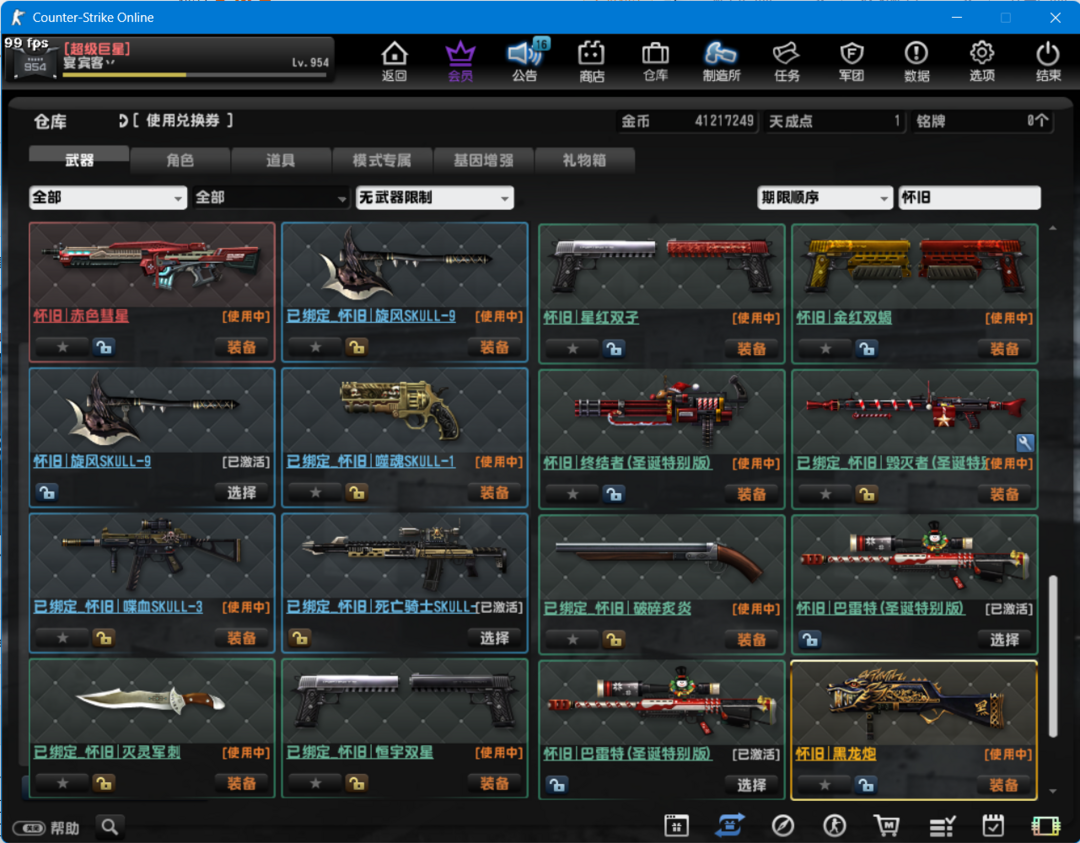Open the M shopping cart icon

pos(886,825)
